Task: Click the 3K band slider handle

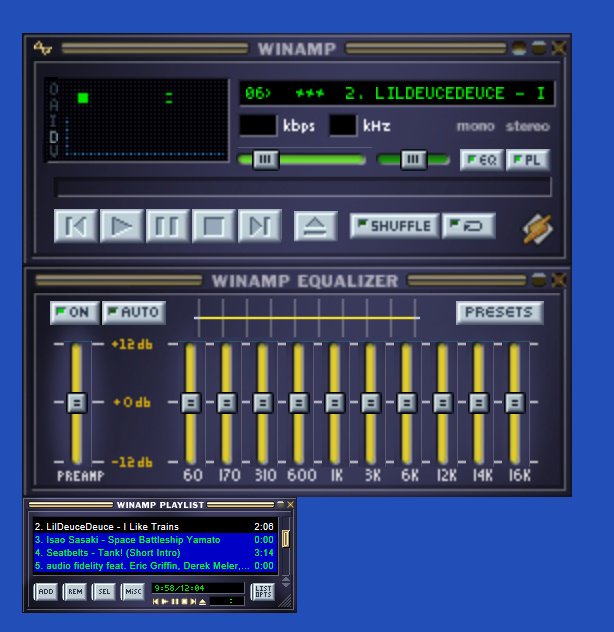Action: [x=370, y=403]
